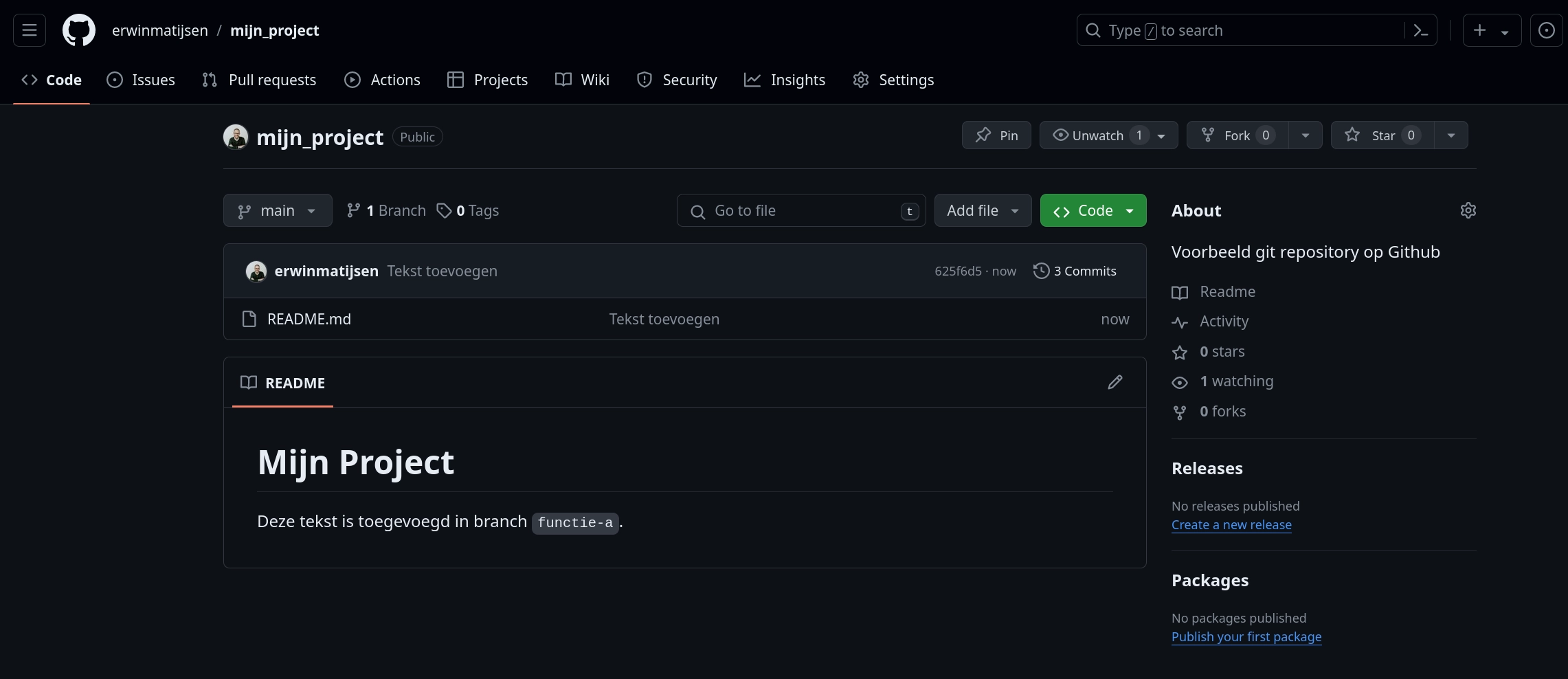
Task: Expand the star lists dropdown arrow
Action: [1451, 135]
